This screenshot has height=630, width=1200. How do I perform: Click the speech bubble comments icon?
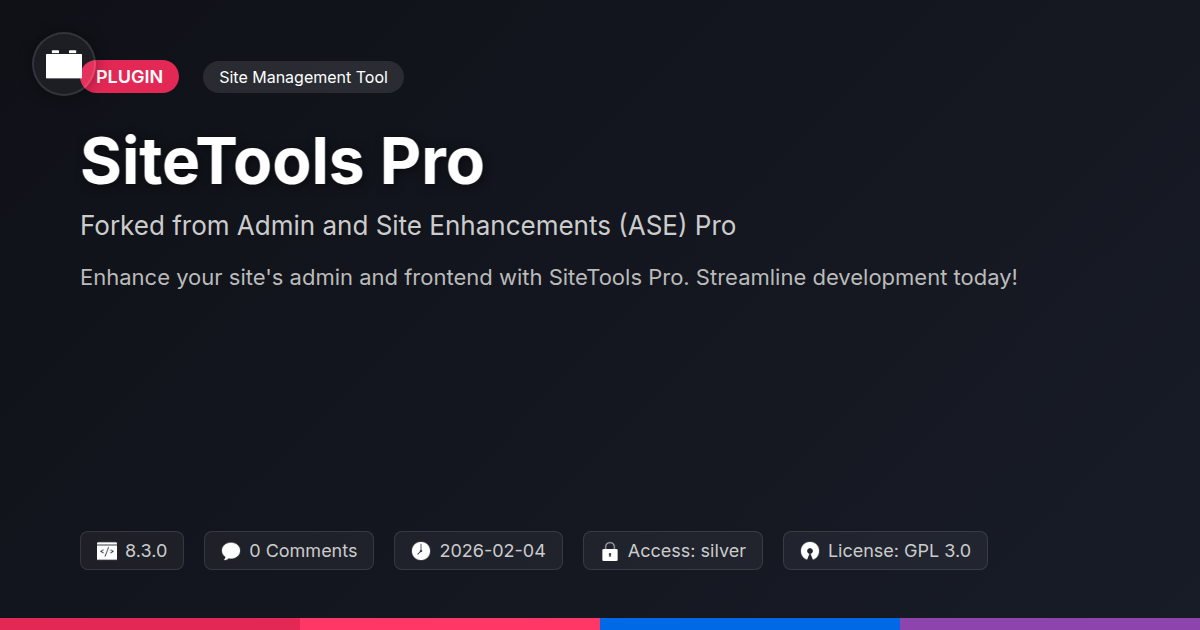[231, 551]
